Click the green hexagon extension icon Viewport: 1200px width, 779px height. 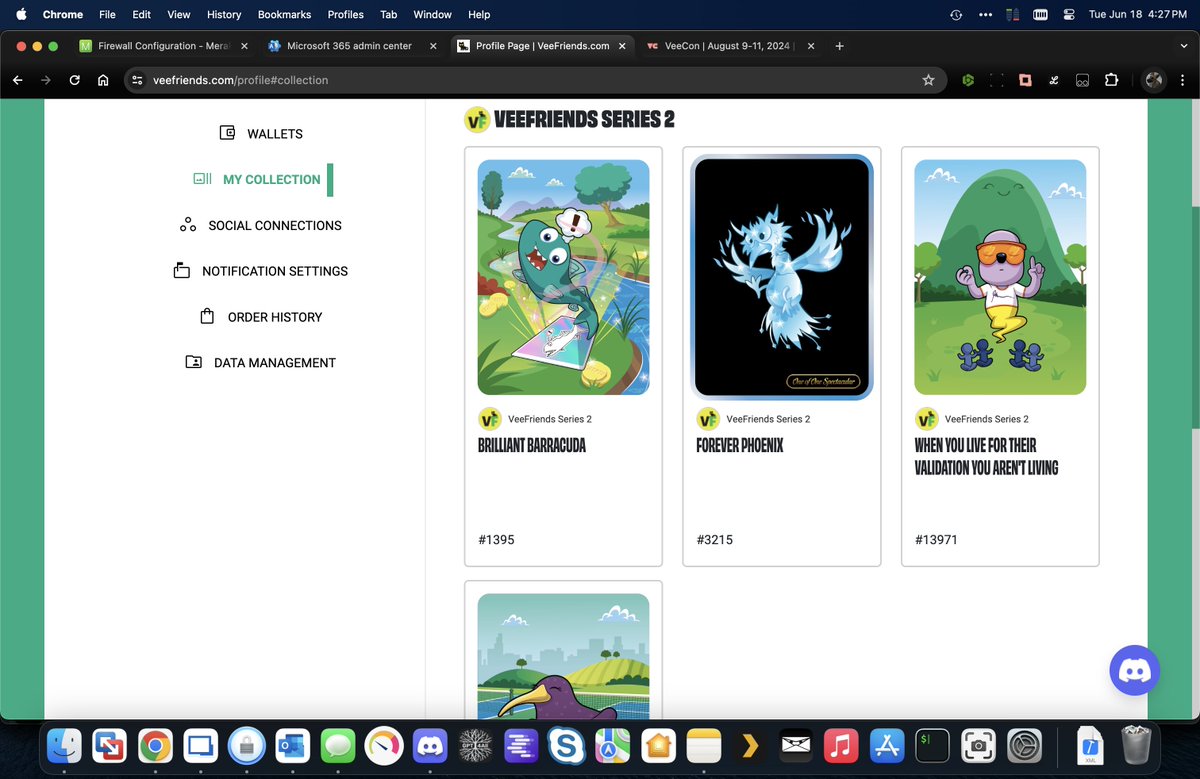[968, 80]
